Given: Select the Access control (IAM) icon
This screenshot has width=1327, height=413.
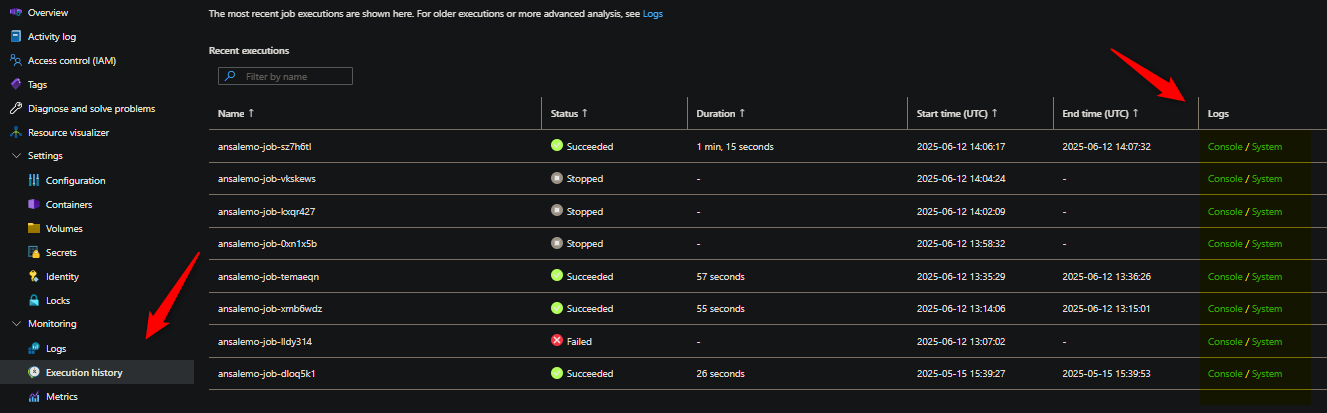Looking at the screenshot, I should 15,61.
